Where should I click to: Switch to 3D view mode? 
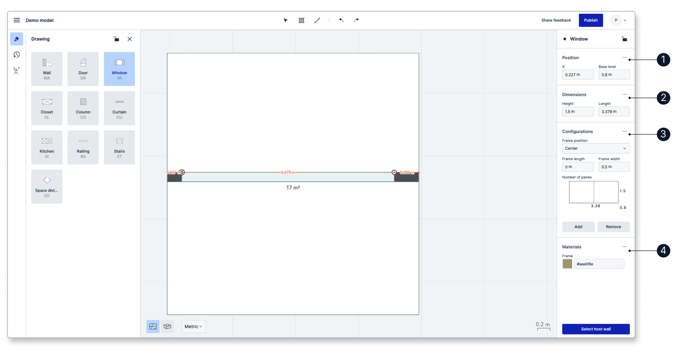pyautogui.click(x=167, y=326)
